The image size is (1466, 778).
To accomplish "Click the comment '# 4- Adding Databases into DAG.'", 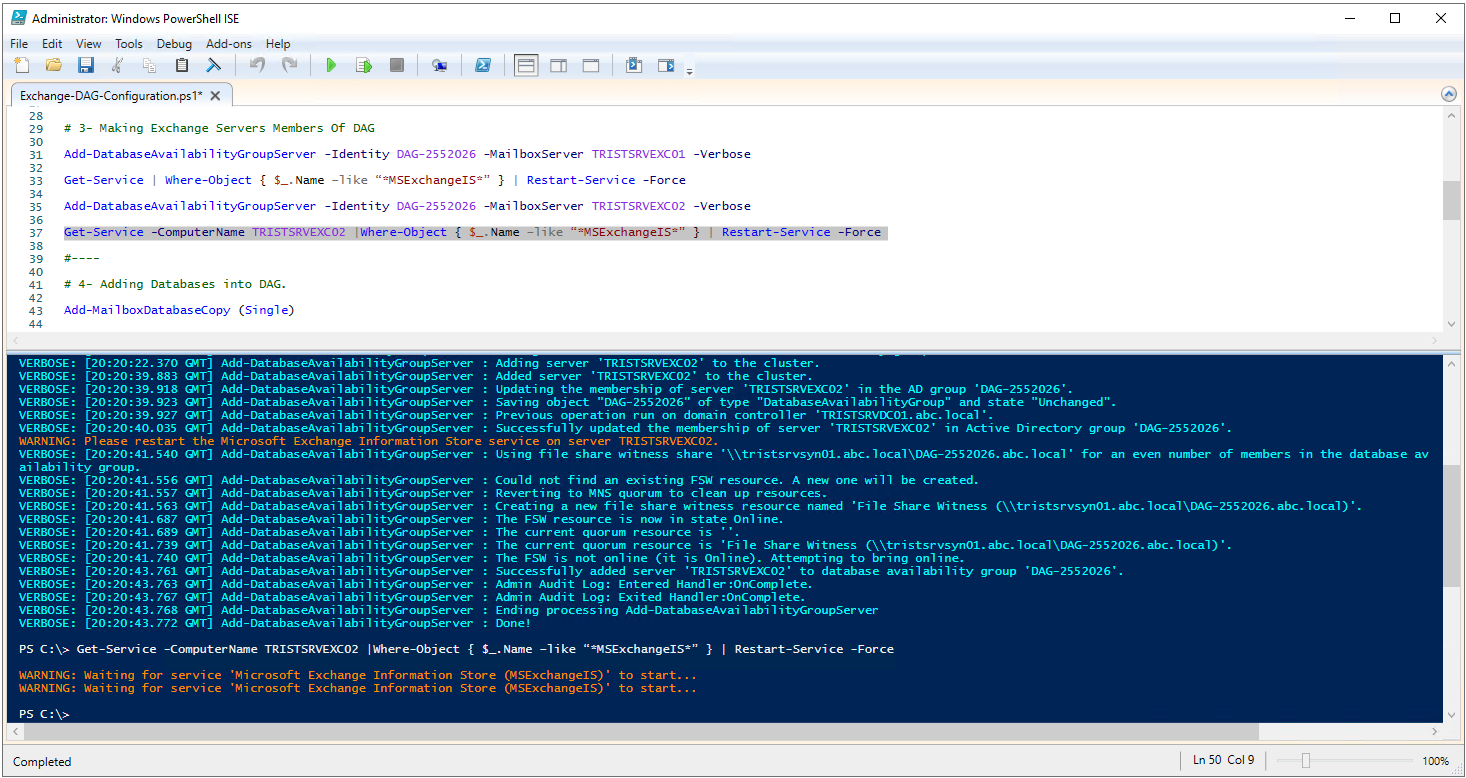I will pyautogui.click(x=175, y=284).
